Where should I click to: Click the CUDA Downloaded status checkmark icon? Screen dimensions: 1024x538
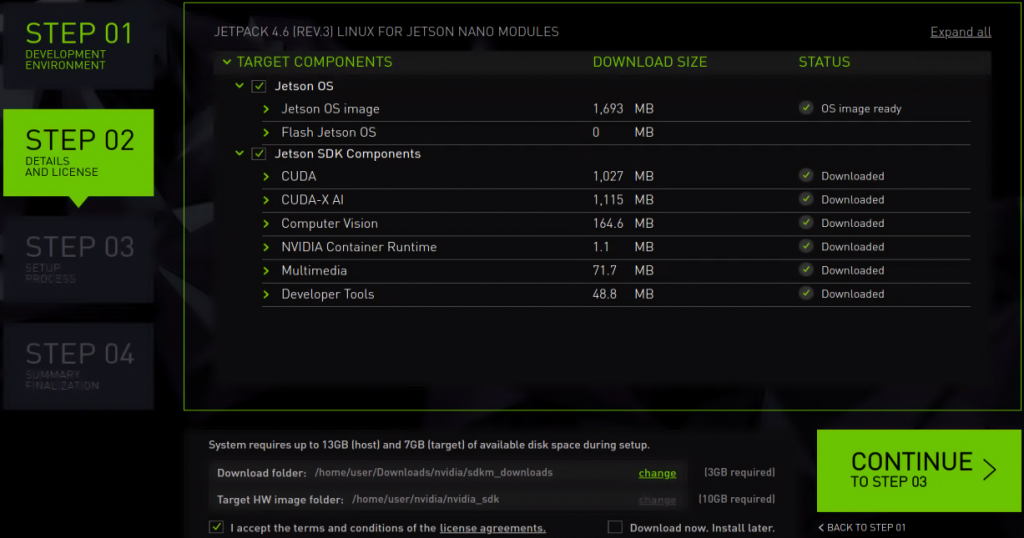point(806,175)
